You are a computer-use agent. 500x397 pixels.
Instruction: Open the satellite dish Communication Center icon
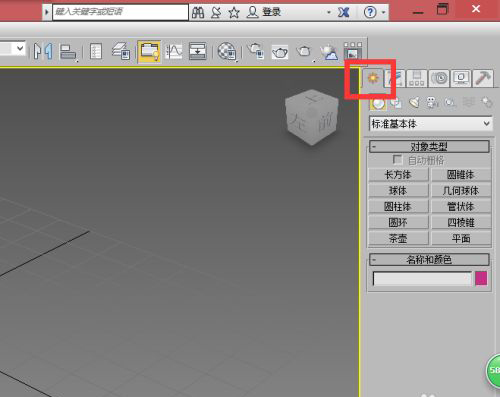coord(216,13)
